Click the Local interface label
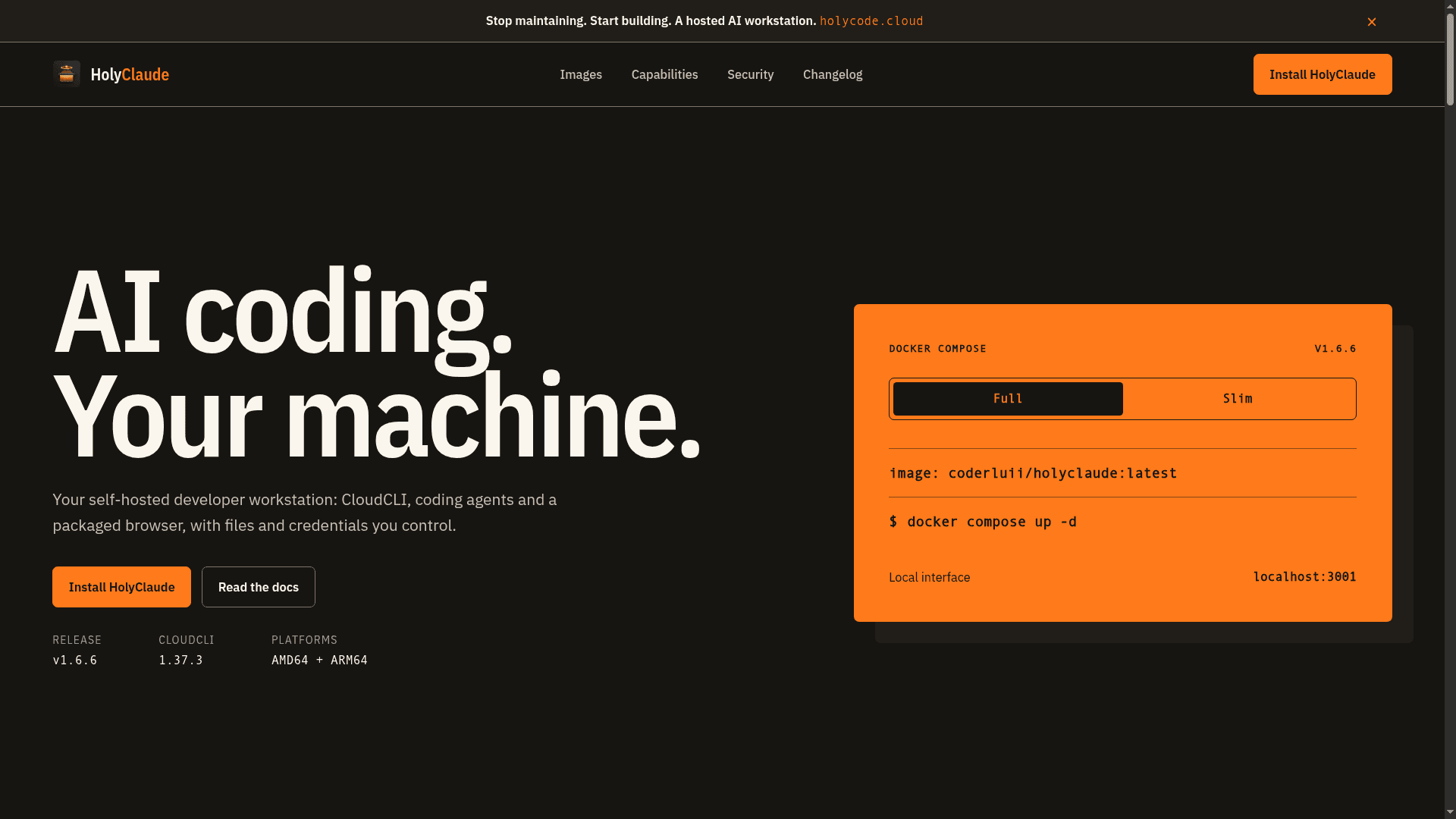Viewport: 1456px width, 819px height. 929,578
